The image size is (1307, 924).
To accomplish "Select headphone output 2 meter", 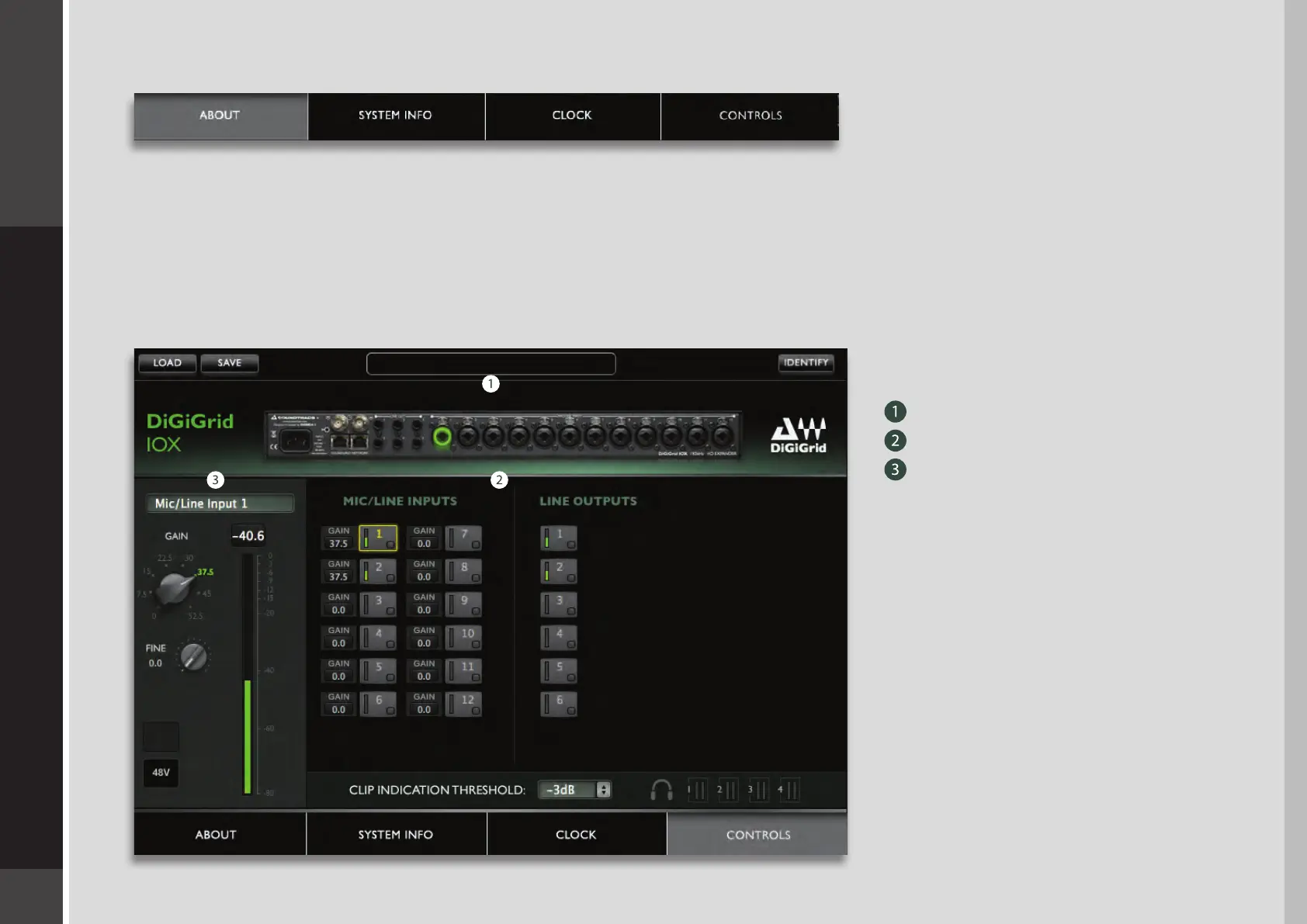I will 727,790.
